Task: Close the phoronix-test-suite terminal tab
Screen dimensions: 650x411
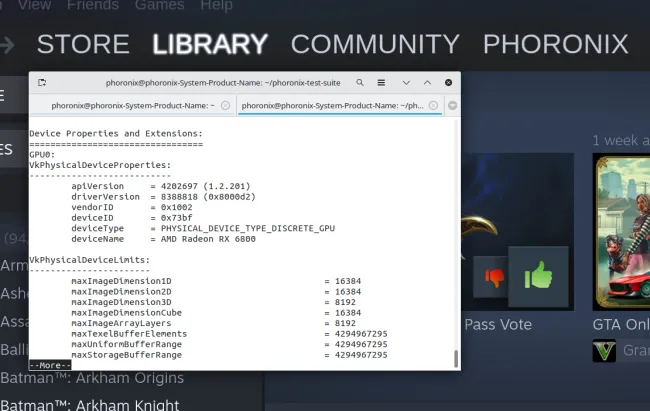Action: click(x=433, y=105)
